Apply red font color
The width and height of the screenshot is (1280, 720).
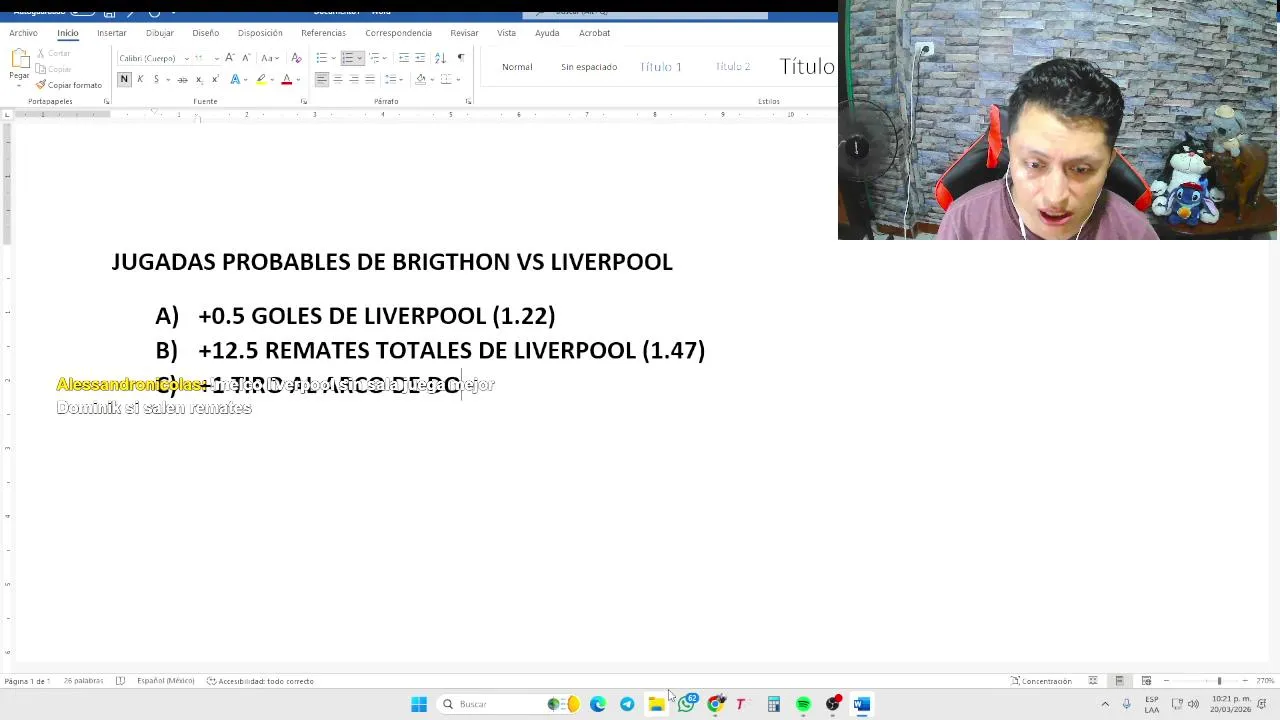[286, 79]
